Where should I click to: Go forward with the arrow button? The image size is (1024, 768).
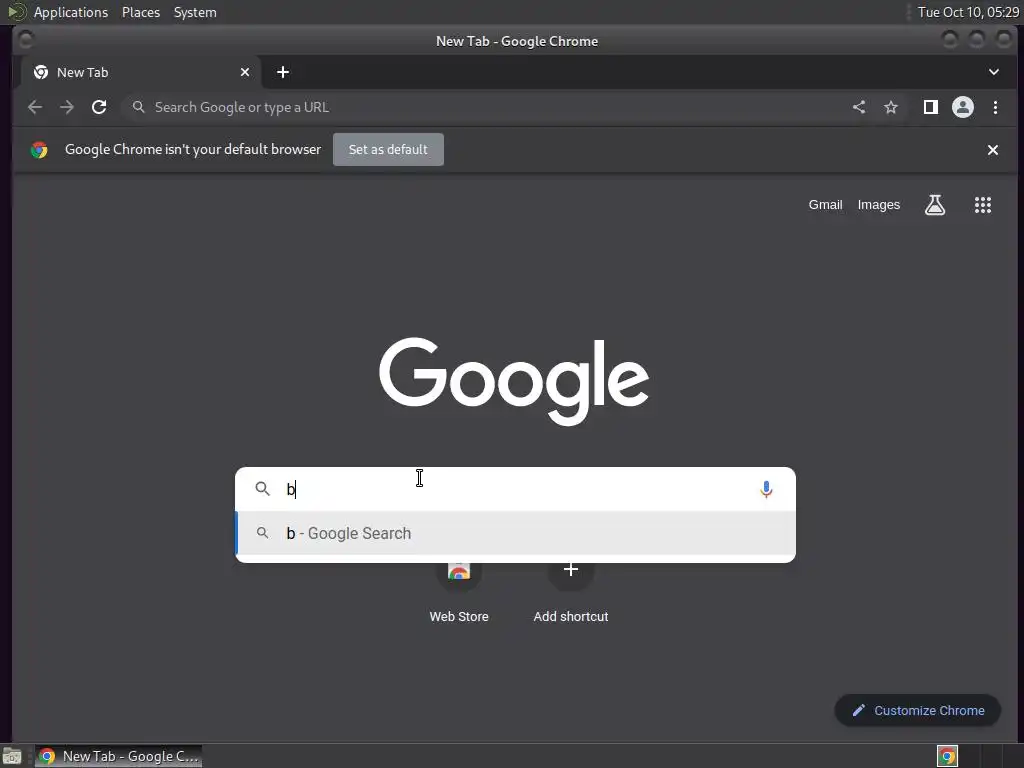tap(67, 107)
